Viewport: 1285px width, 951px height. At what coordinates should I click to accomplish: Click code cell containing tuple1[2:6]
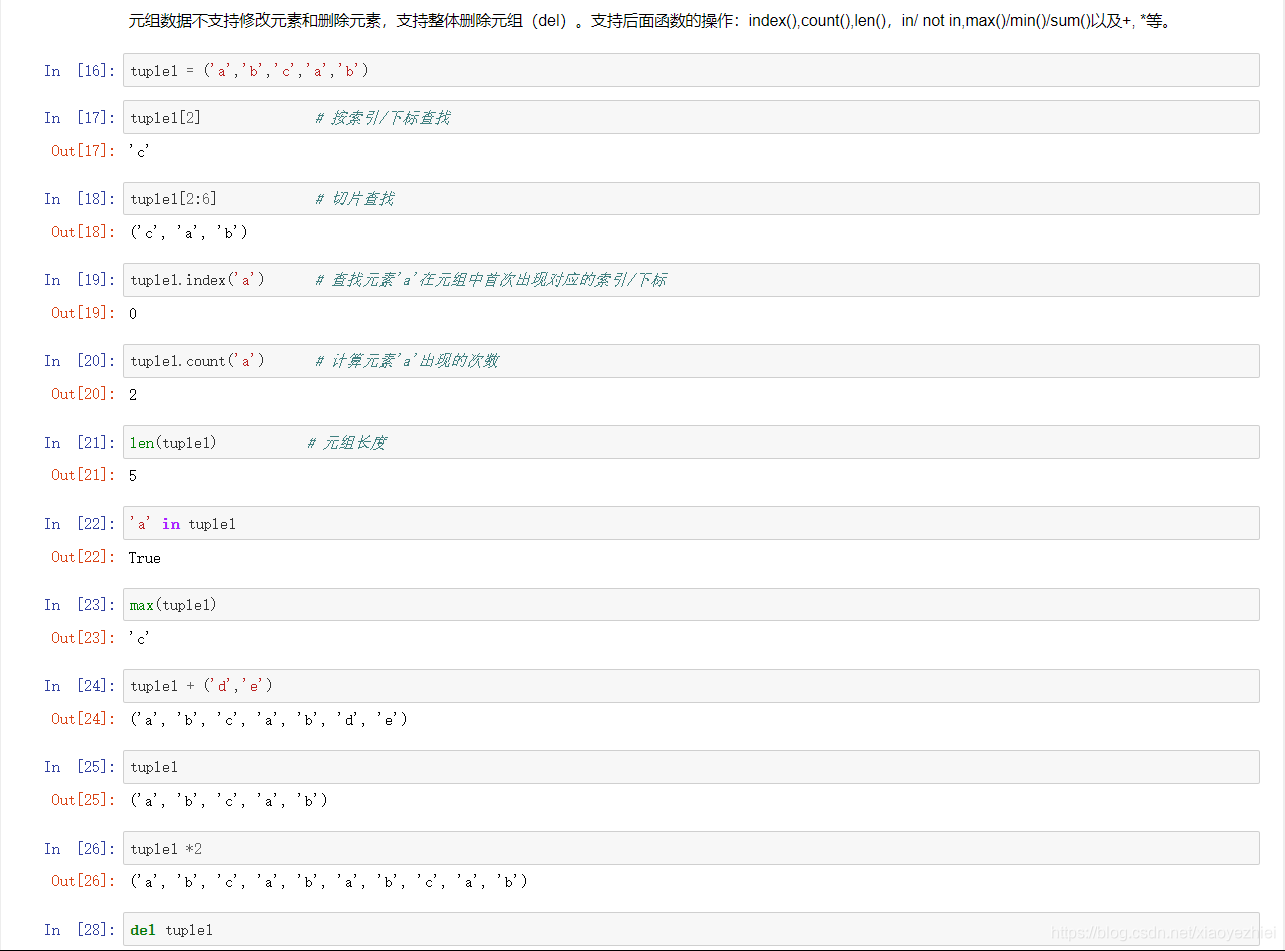691,198
